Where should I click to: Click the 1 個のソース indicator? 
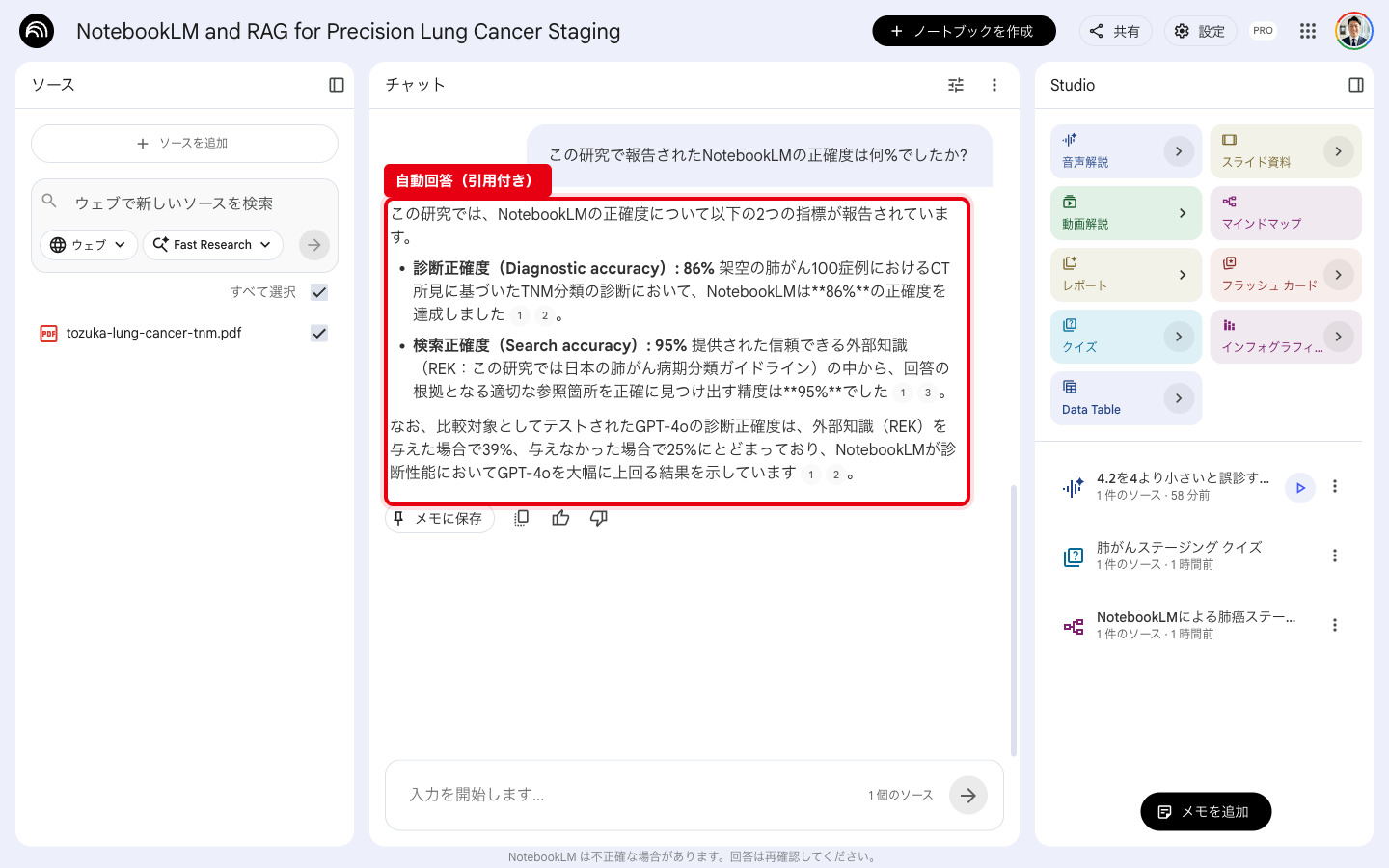(x=901, y=796)
